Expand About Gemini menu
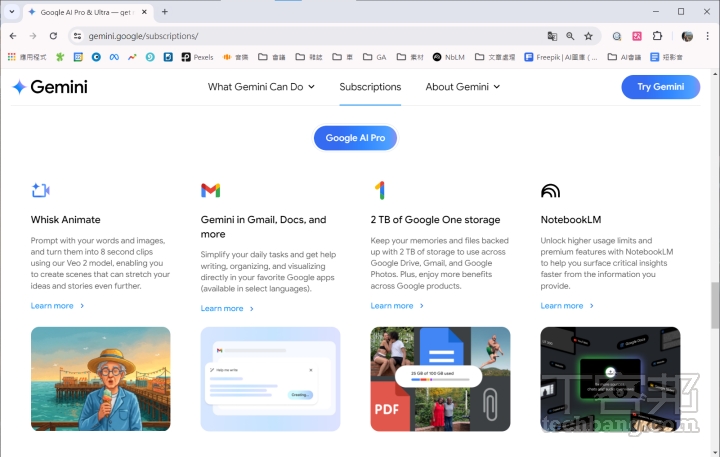The image size is (720, 457). [x=462, y=87]
